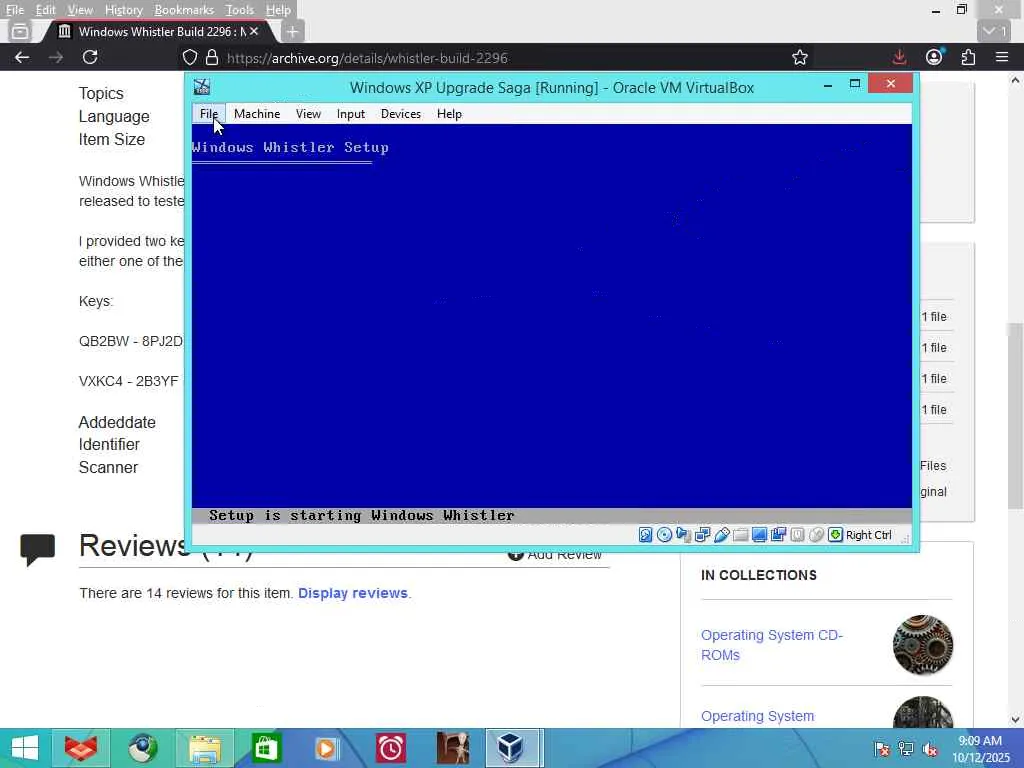The image size is (1024, 768).
Task: Click the muted volume tray icon
Action: (x=930, y=749)
